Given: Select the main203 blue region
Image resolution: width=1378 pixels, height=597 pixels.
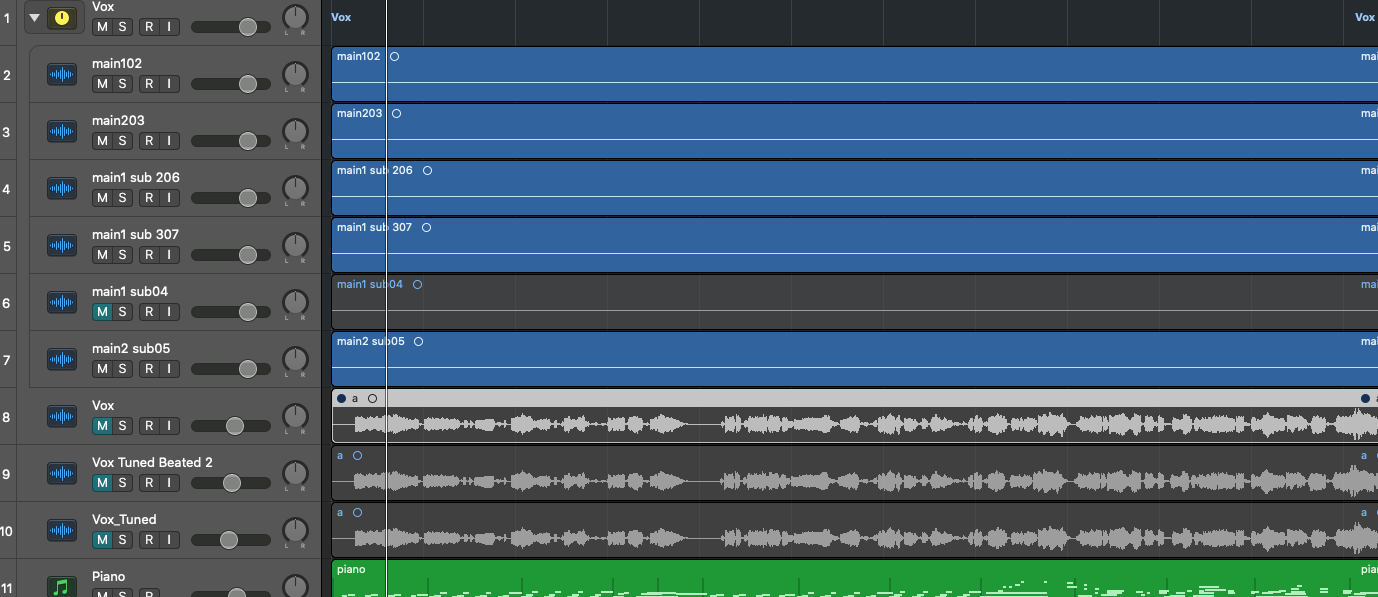Looking at the screenshot, I should pos(855,131).
